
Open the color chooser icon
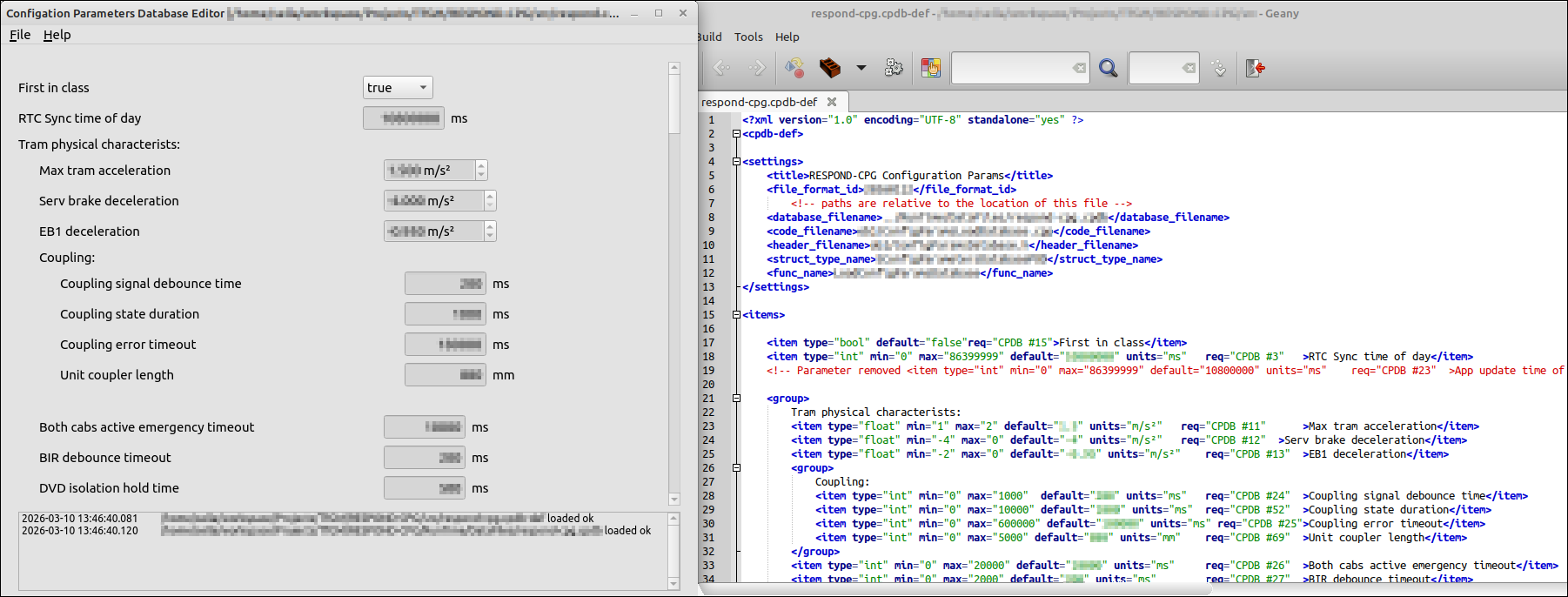[931, 68]
